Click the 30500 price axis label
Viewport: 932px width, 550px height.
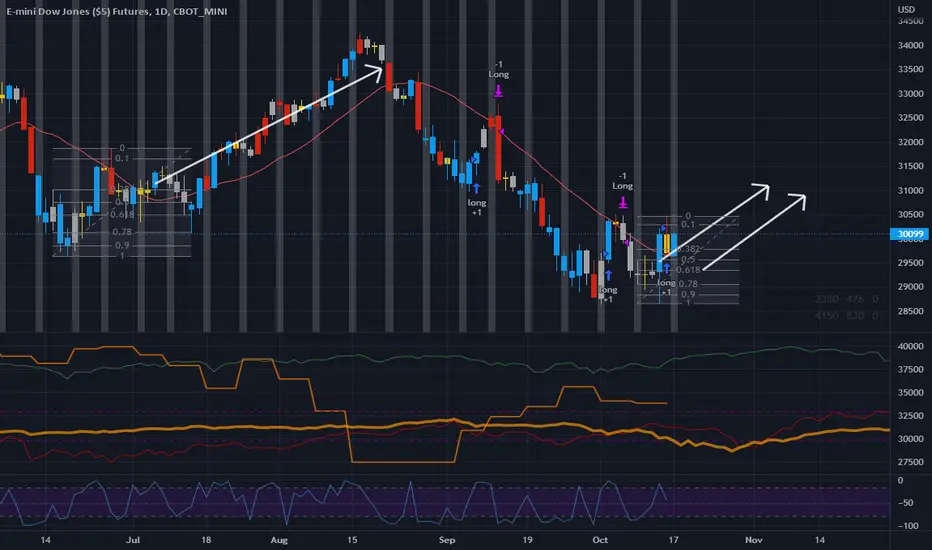pyautogui.click(x=910, y=215)
